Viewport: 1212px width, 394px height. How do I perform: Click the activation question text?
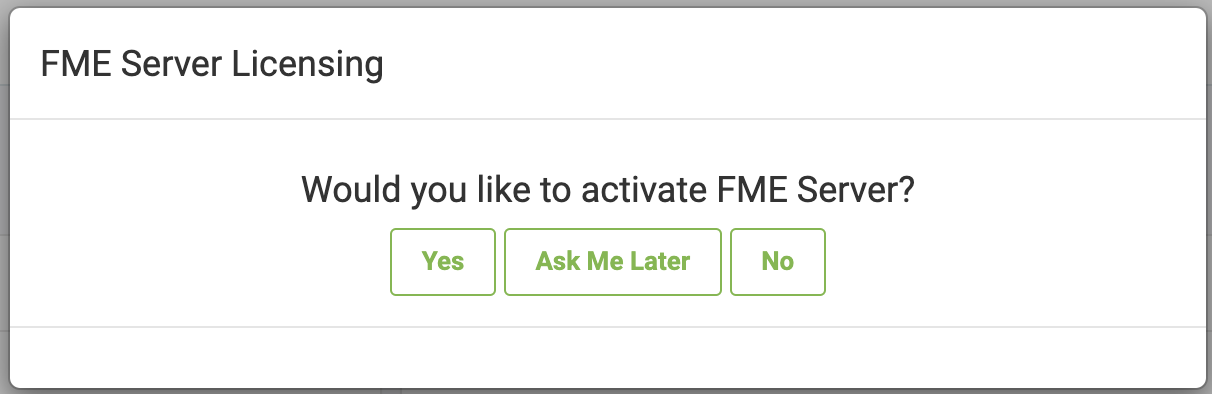[x=608, y=190]
